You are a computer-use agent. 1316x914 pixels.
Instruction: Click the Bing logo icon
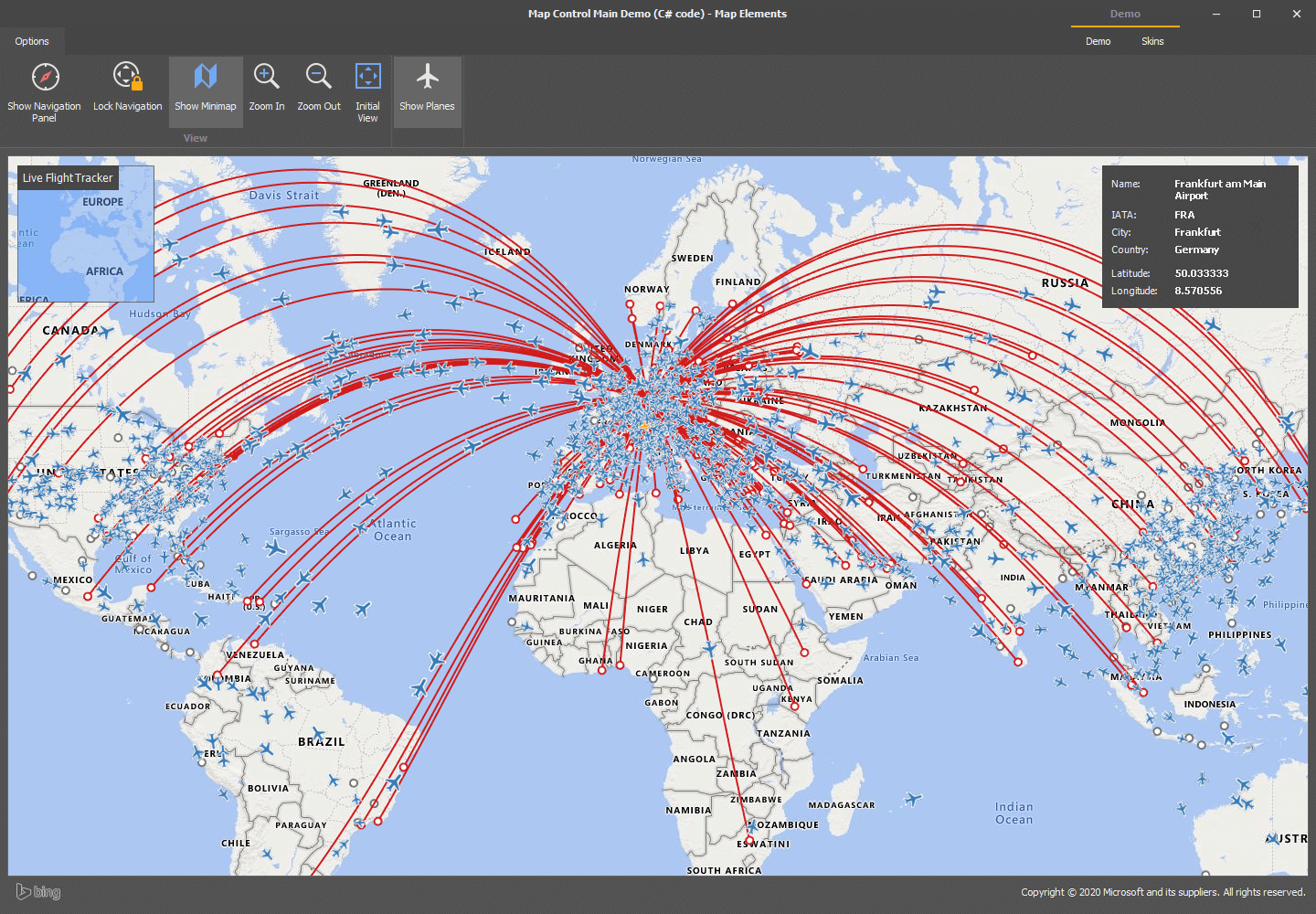click(37, 891)
